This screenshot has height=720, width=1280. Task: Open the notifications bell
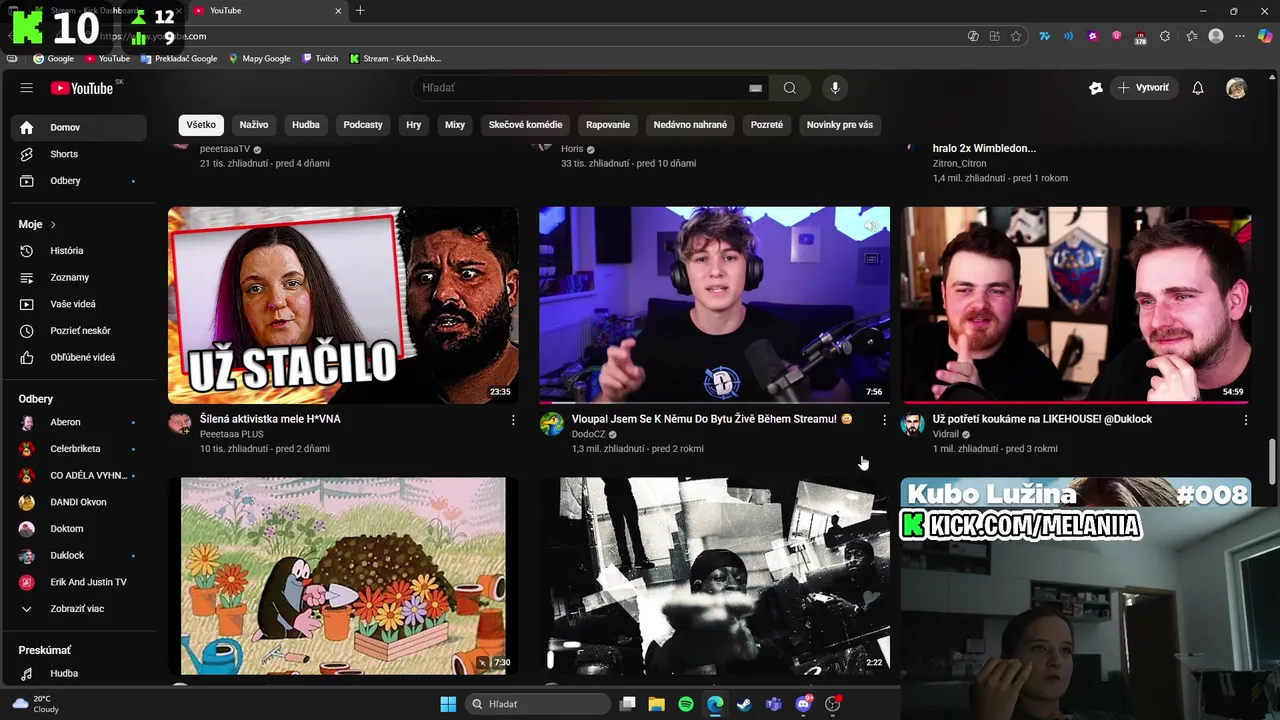coord(1198,88)
